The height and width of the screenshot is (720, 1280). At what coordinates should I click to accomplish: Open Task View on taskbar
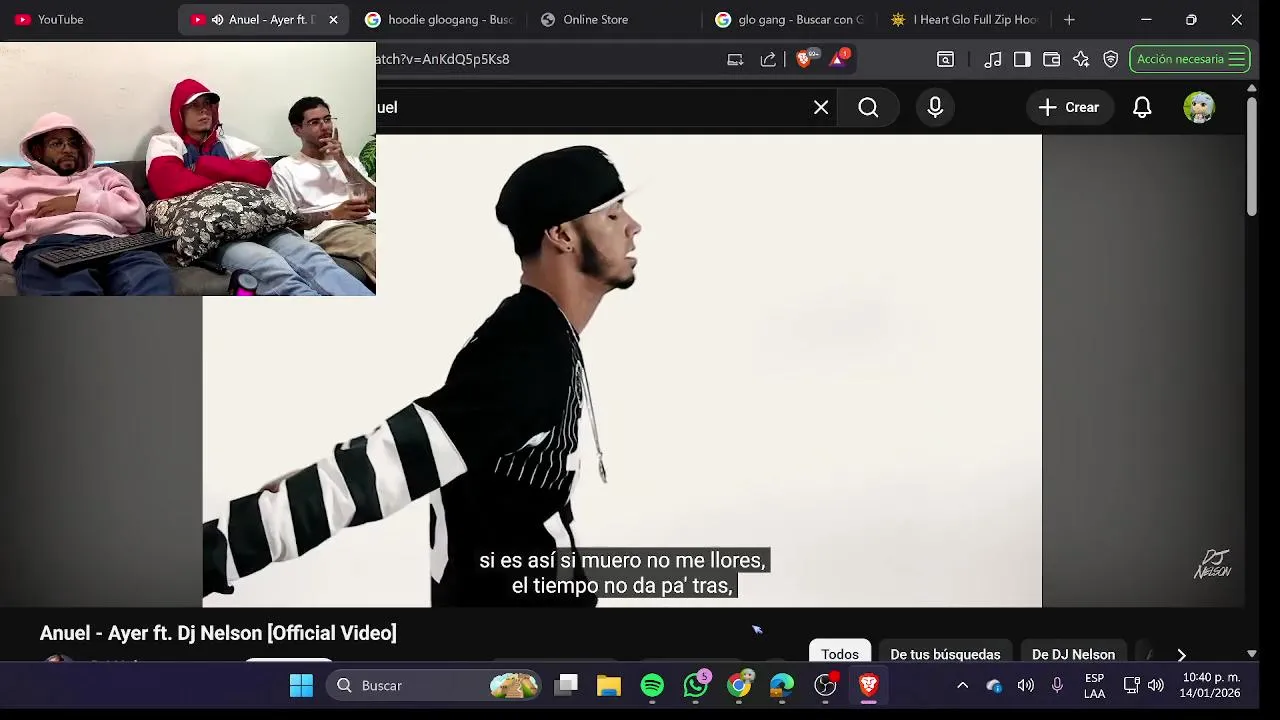click(x=567, y=685)
